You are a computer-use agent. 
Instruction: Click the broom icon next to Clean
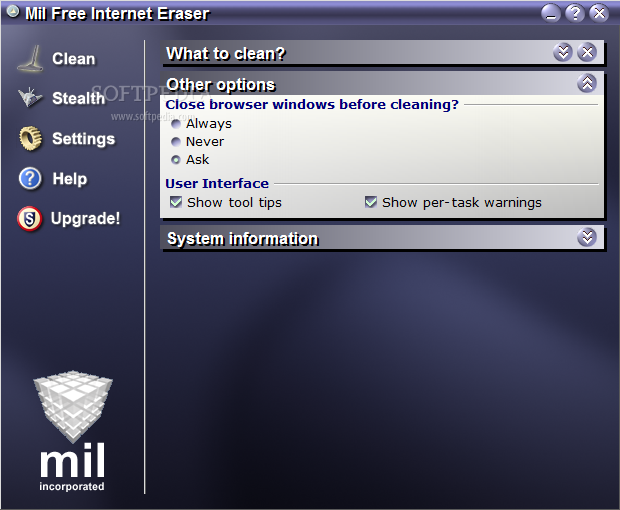30,59
